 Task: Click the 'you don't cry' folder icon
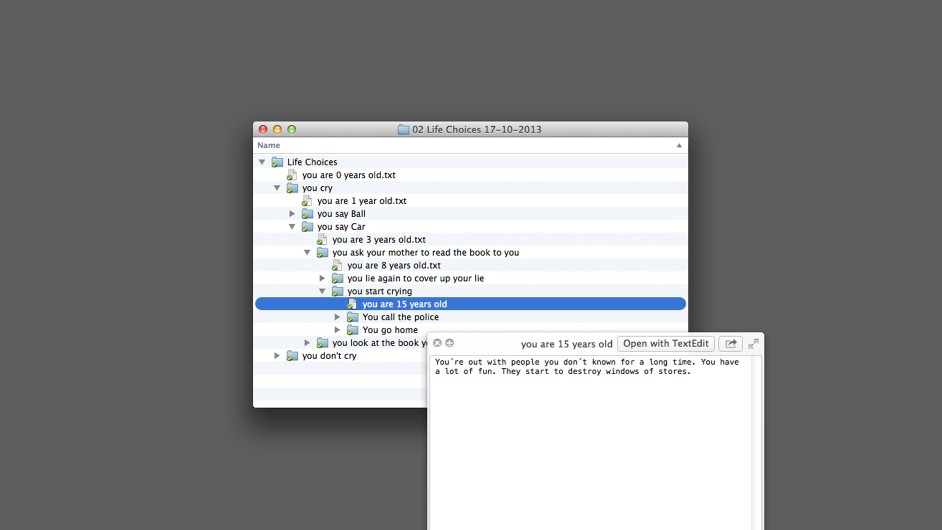click(292, 356)
